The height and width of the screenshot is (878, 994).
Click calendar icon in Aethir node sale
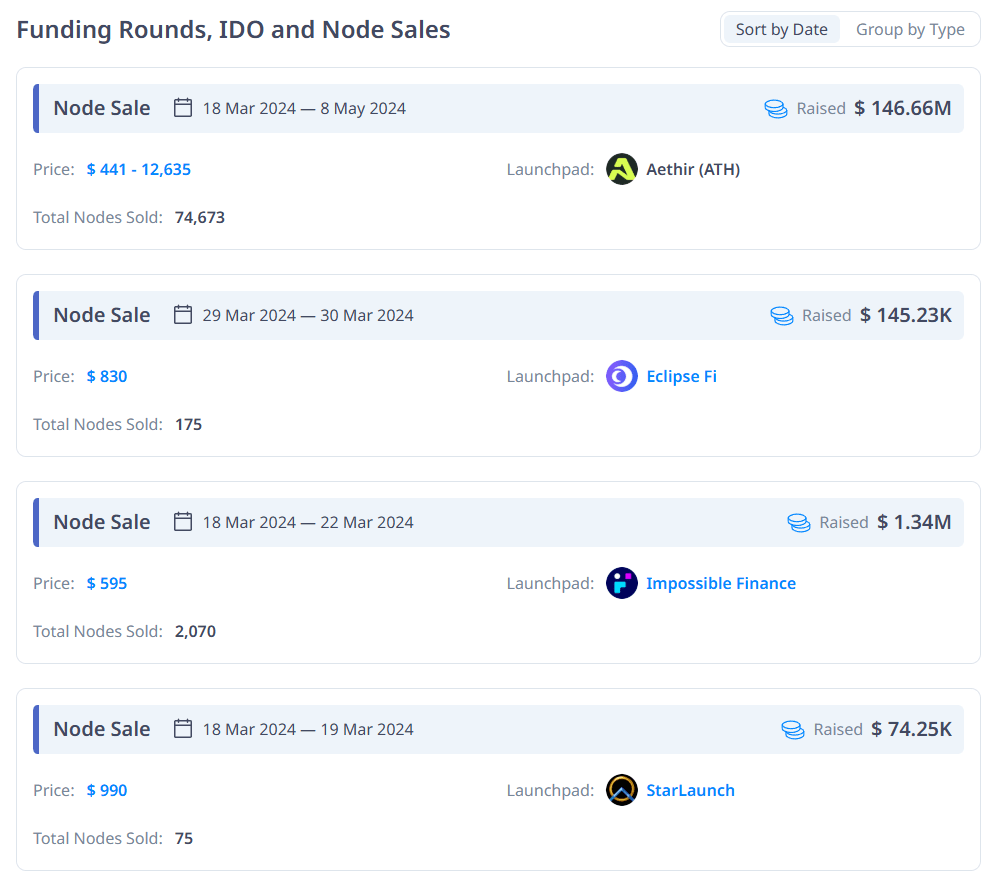coord(182,108)
